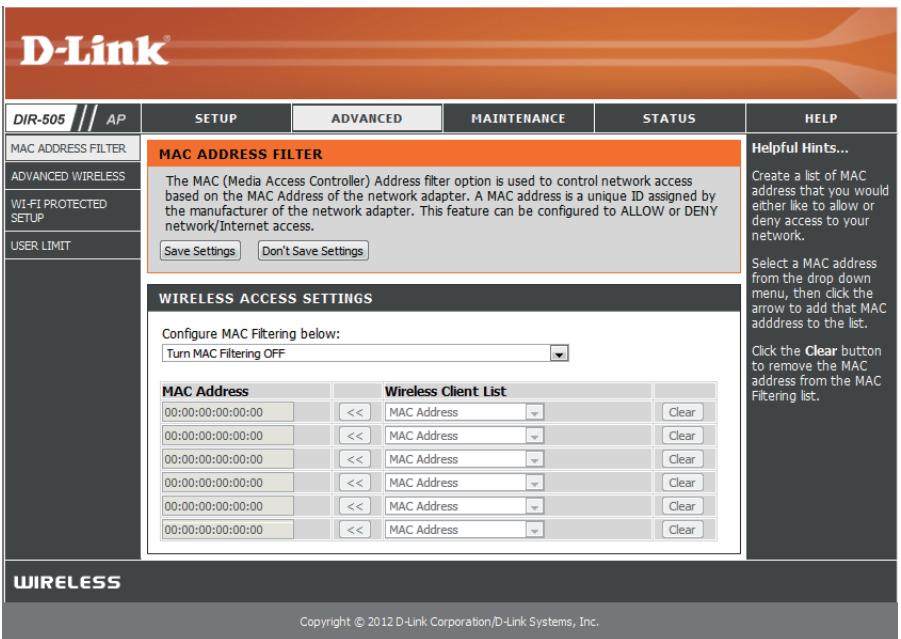Open the sixth row Wireless Client List dropdown
Viewport: 901px width, 639px height.
(464, 530)
